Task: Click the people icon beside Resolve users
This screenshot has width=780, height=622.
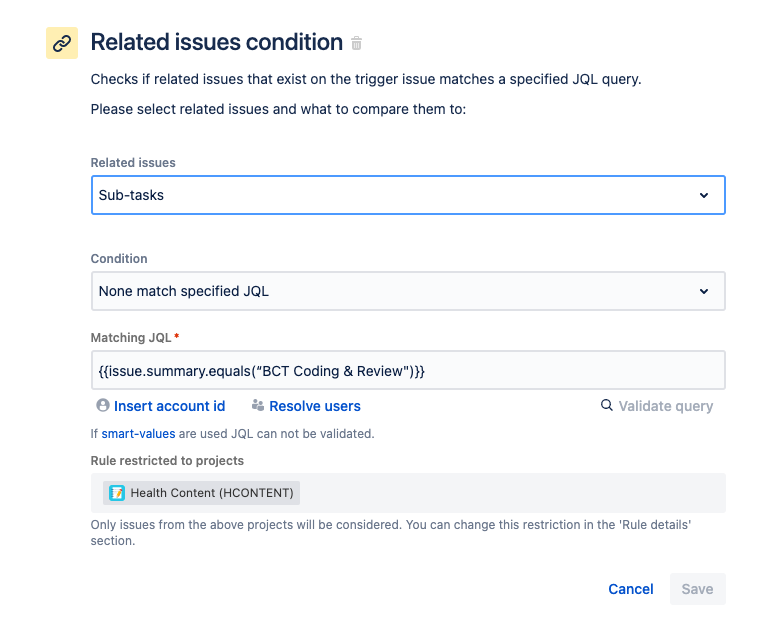Action: point(258,406)
